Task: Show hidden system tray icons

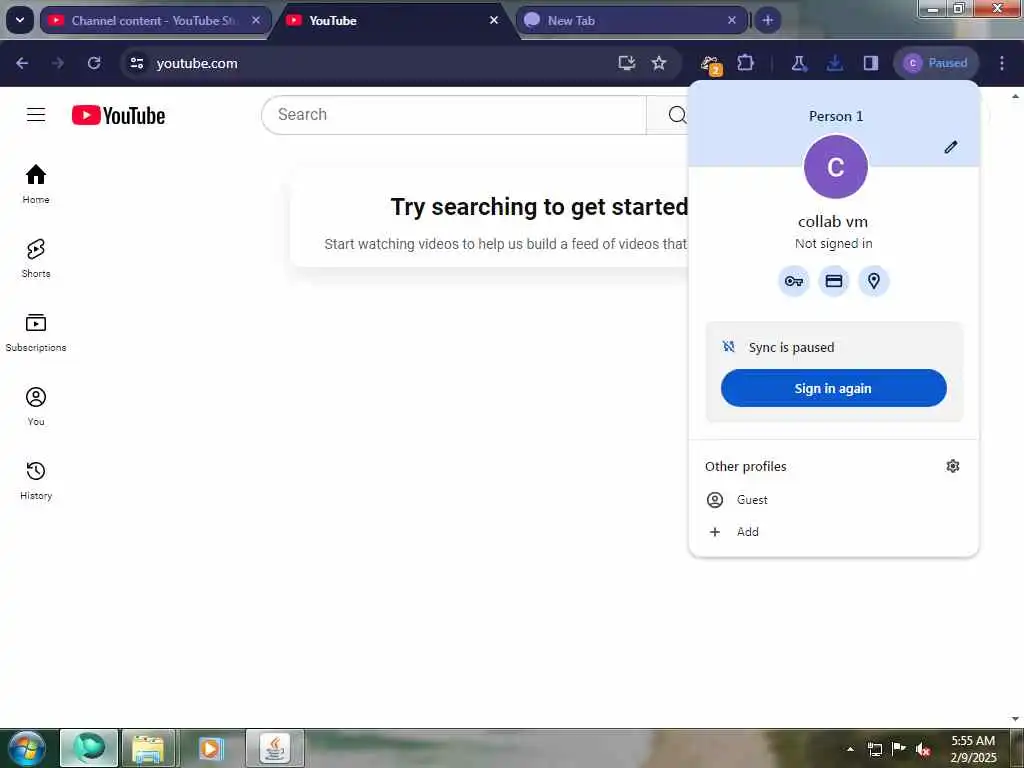Action: tap(850, 749)
